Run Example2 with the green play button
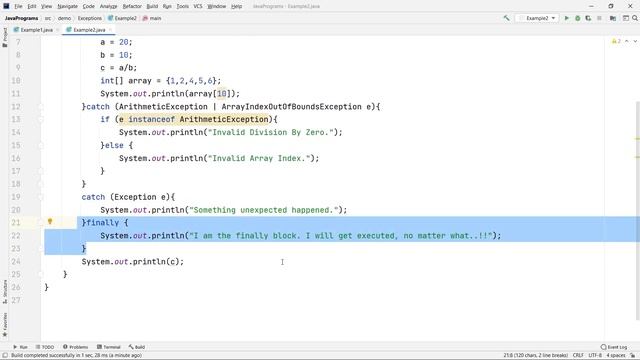This screenshot has width=640, height=360. pyautogui.click(x=567, y=18)
